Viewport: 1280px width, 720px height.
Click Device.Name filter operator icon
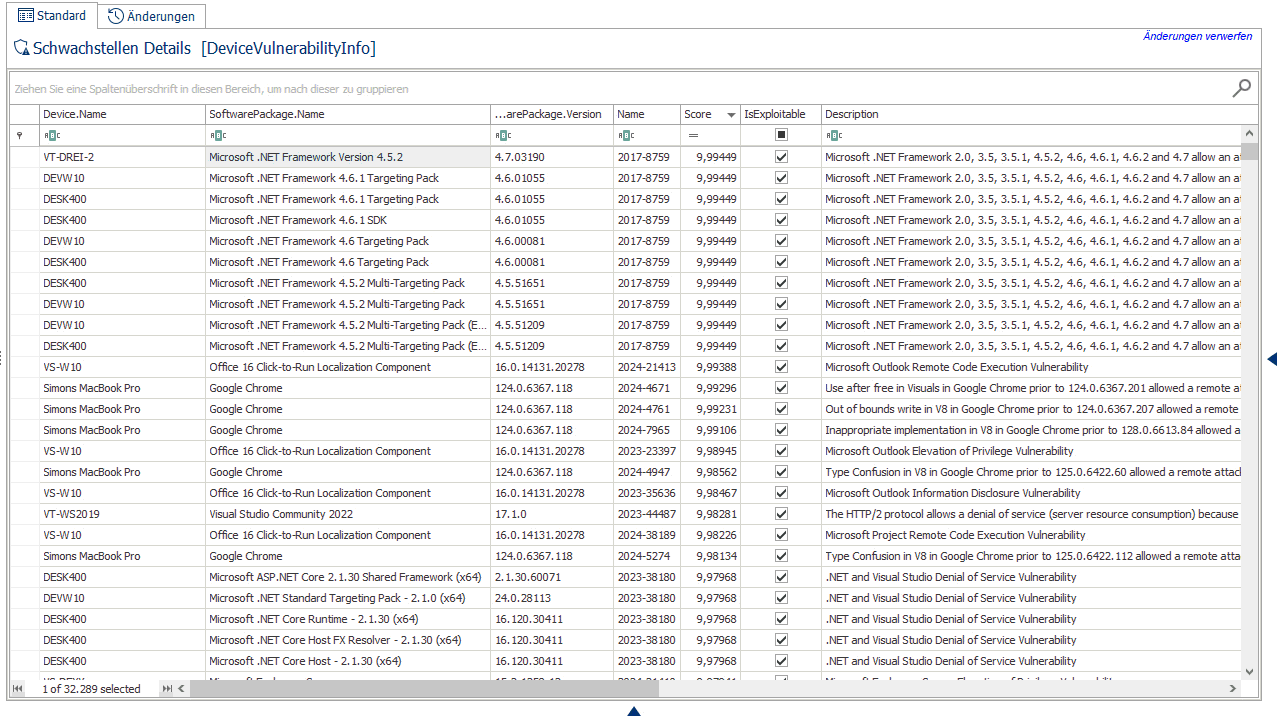tap(51, 135)
